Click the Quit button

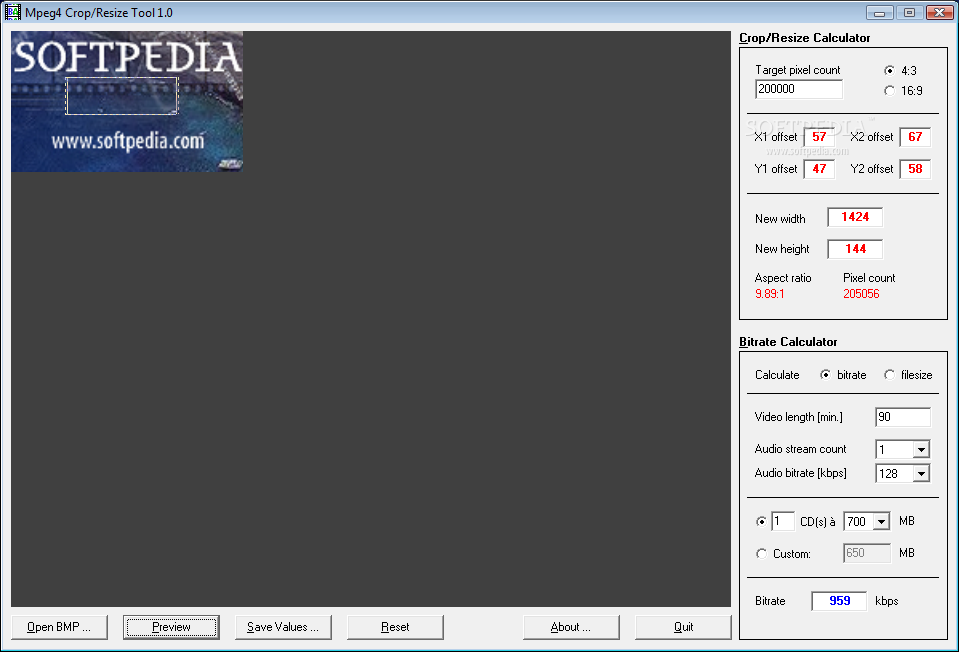pyautogui.click(x=683, y=627)
